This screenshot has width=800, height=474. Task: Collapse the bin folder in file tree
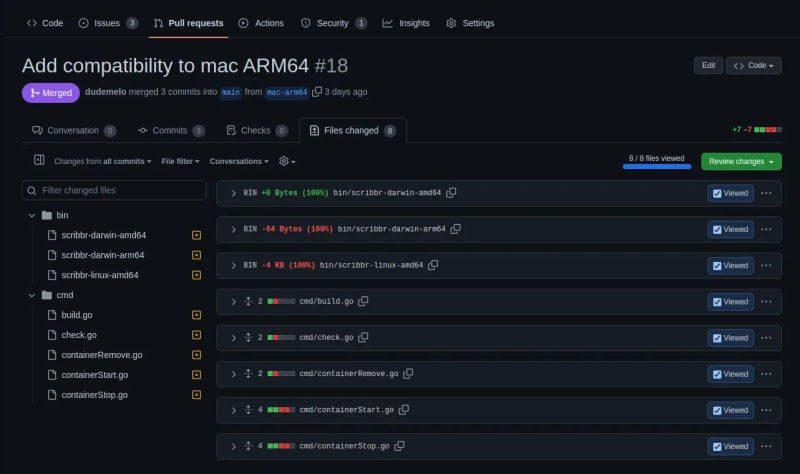tap(32, 215)
